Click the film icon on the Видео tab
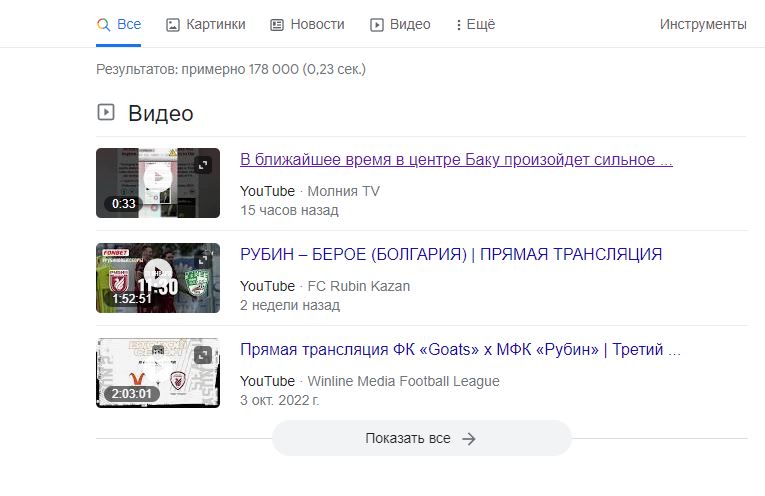Viewport: 765px width, 496px height. click(377, 24)
